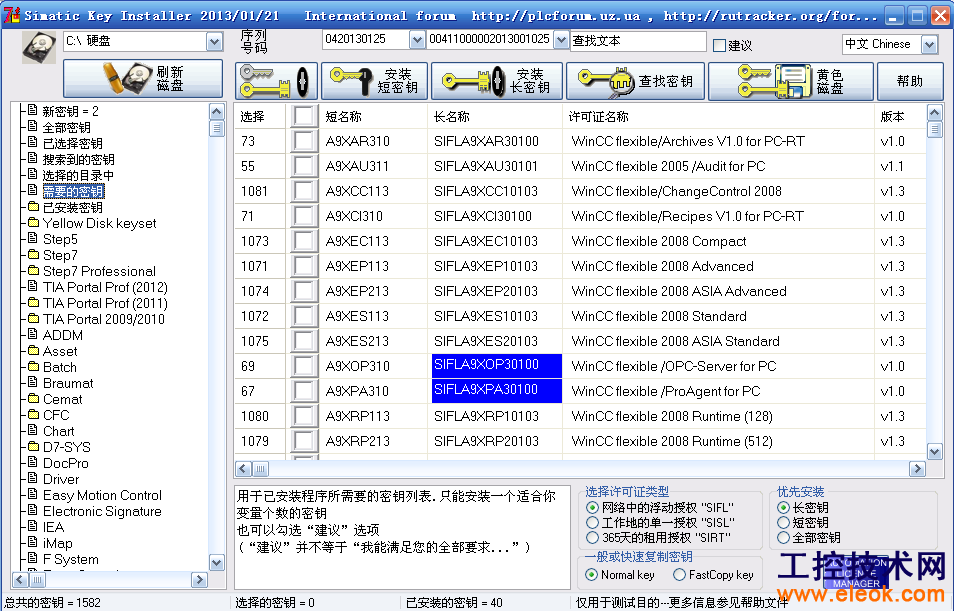Click the folder icon beside Cemat
The height and width of the screenshot is (611, 954).
33,399
